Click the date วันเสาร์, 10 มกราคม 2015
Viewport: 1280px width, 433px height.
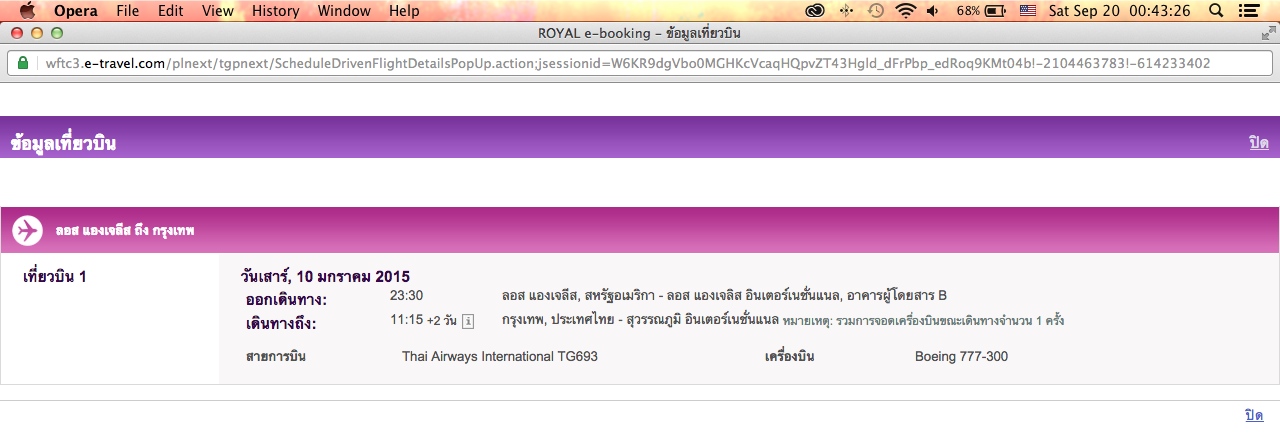325,276
